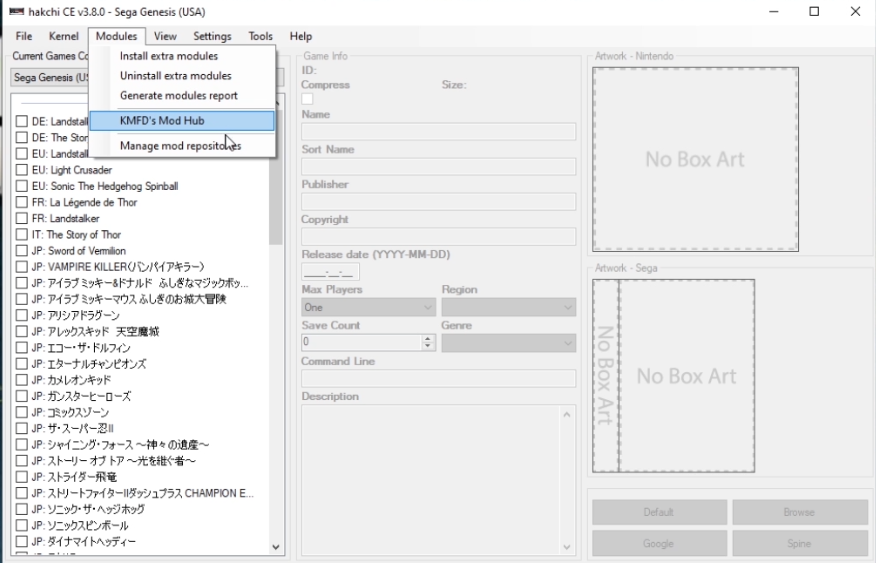
Task: Check the FR: Landstalker checkbox
Action: coord(22,218)
